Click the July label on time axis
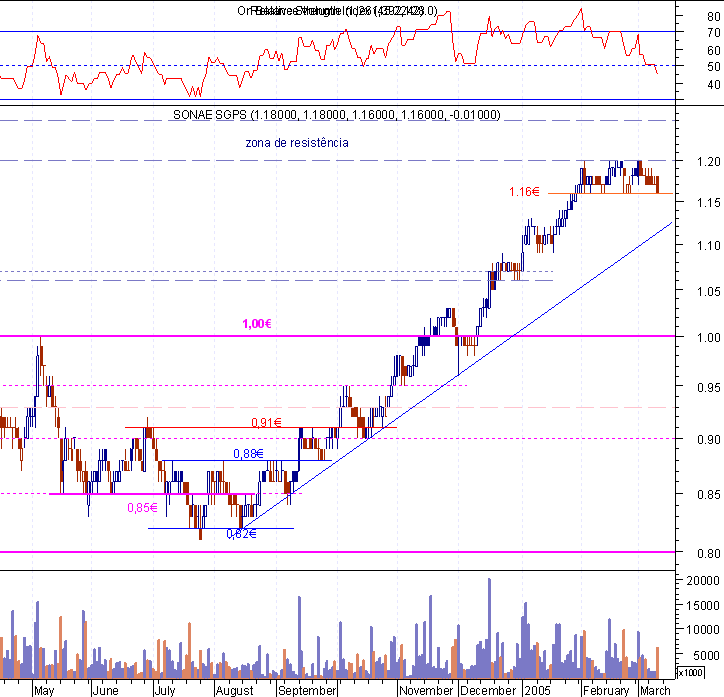Viewport: 724px width, 697px height. click(x=165, y=691)
